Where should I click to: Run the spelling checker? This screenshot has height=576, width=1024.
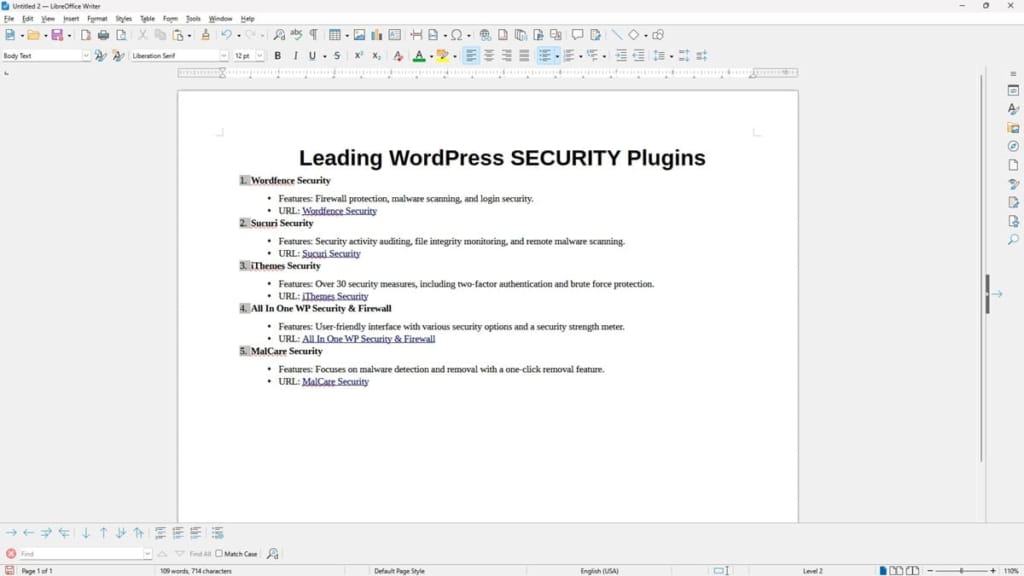[294, 36]
